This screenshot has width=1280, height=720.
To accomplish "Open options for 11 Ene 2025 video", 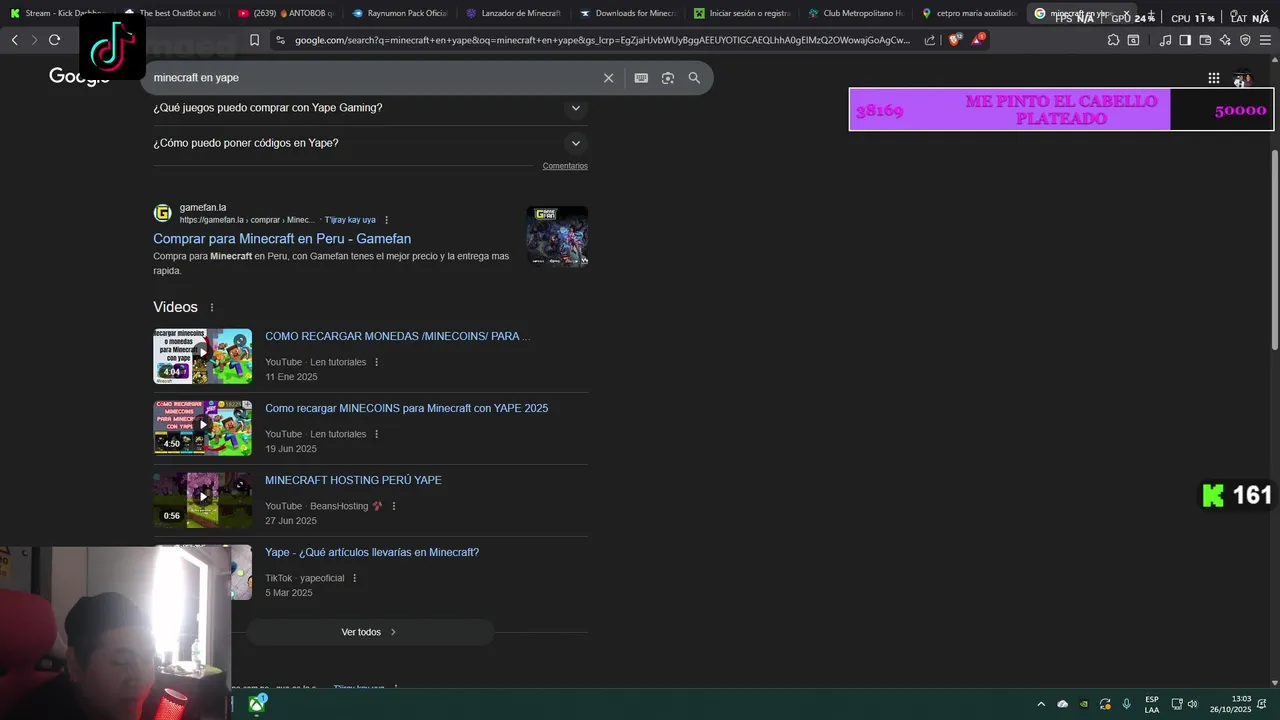I will 377,362.
